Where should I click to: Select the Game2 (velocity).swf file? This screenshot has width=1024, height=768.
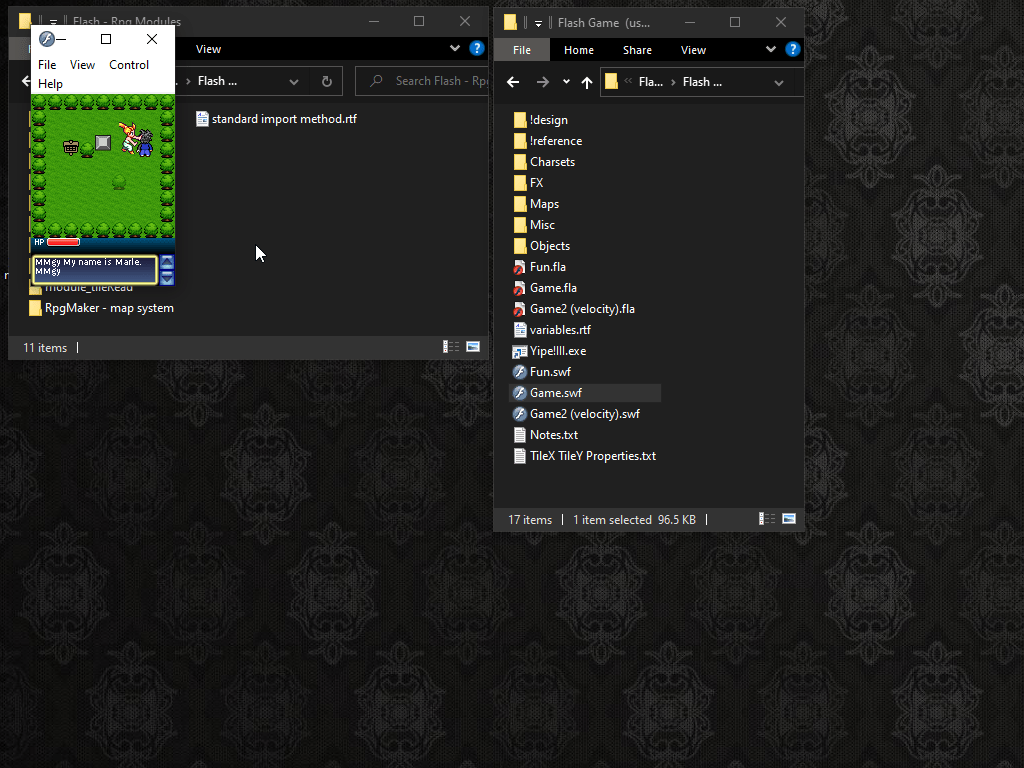point(584,414)
